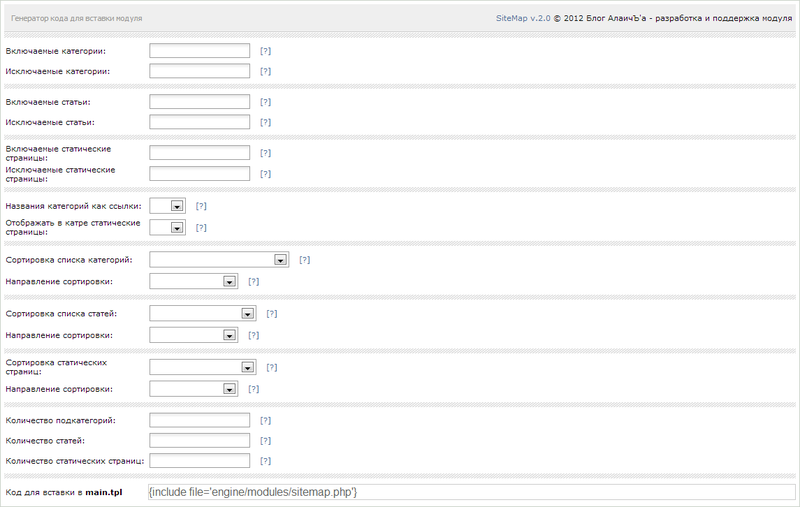The height and width of the screenshot is (507, 800).
Task: Click the Исключаемые статические страницы input field
Action: click(x=199, y=173)
